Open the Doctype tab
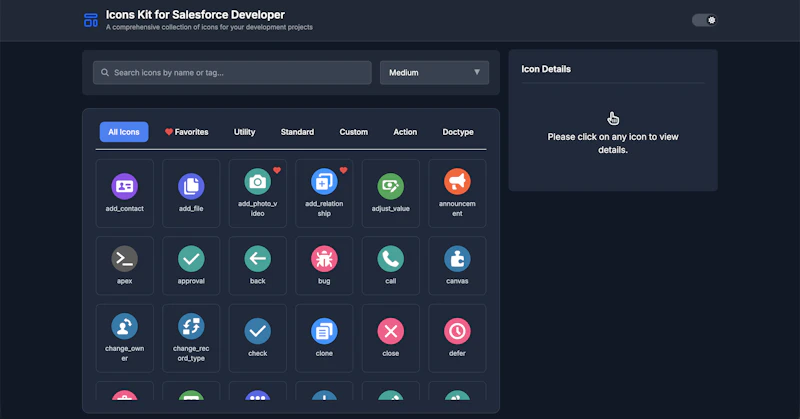 (458, 132)
